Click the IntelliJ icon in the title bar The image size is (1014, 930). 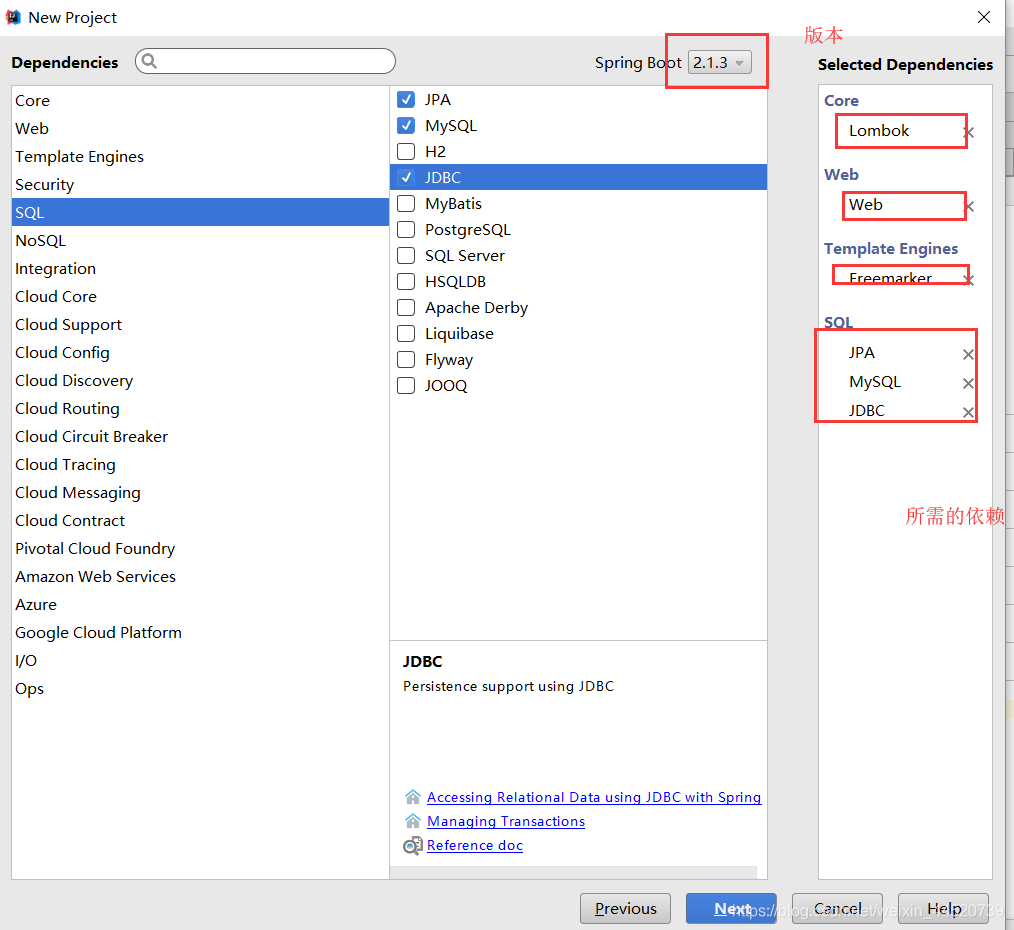pyautogui.click(x=13, y=17)
